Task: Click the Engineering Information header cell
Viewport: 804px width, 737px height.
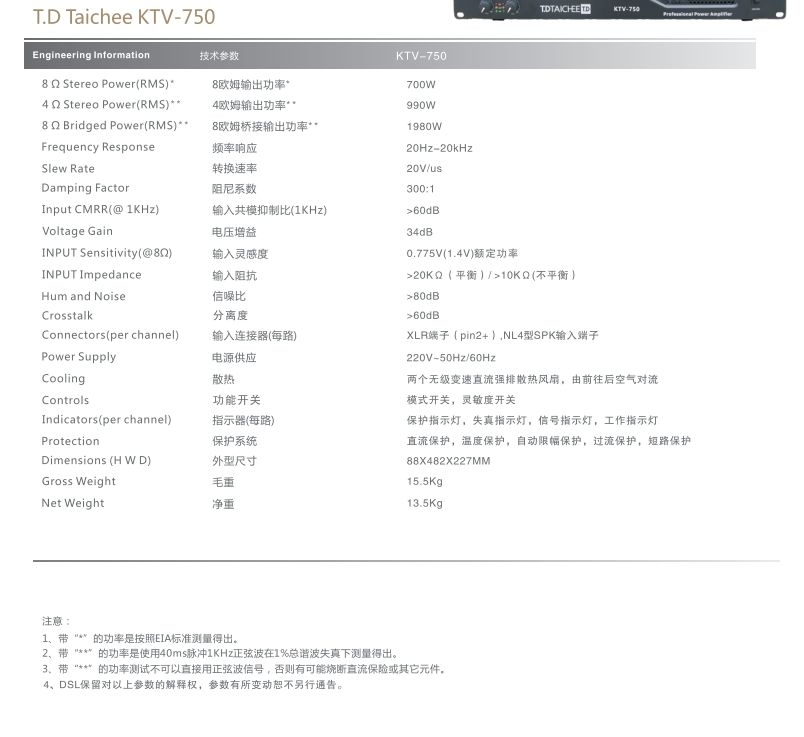Action: click(93, 55)
